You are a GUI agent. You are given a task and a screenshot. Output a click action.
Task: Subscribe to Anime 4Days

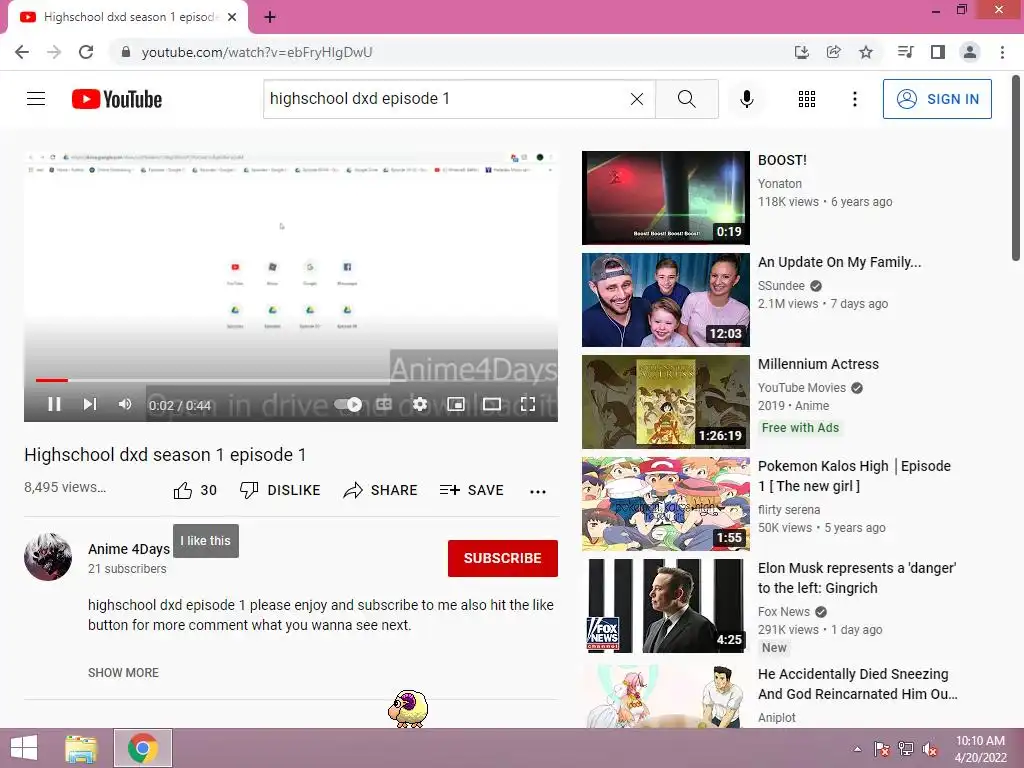[502, 558]
